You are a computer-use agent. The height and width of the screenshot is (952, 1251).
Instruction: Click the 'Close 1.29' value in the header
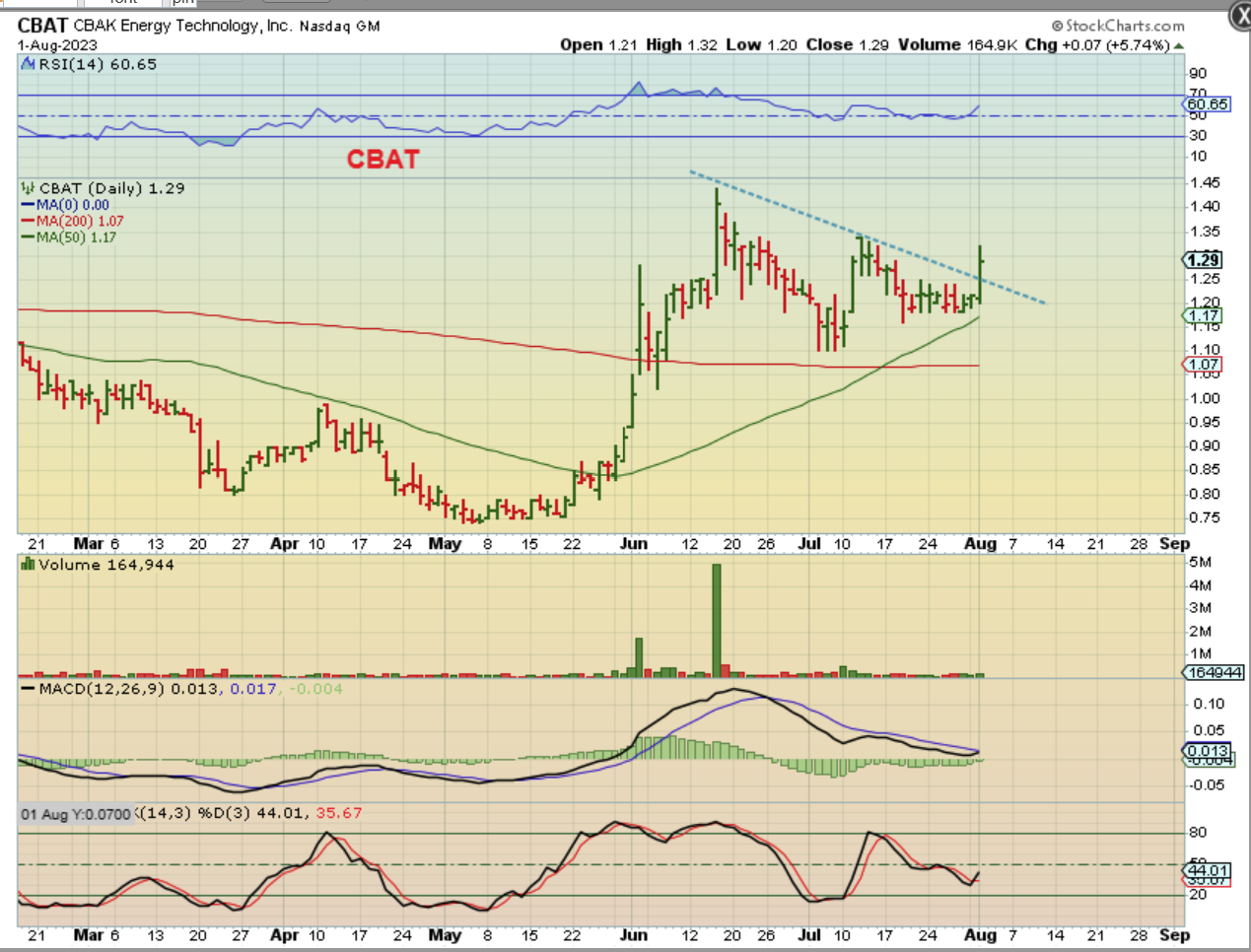847,44
